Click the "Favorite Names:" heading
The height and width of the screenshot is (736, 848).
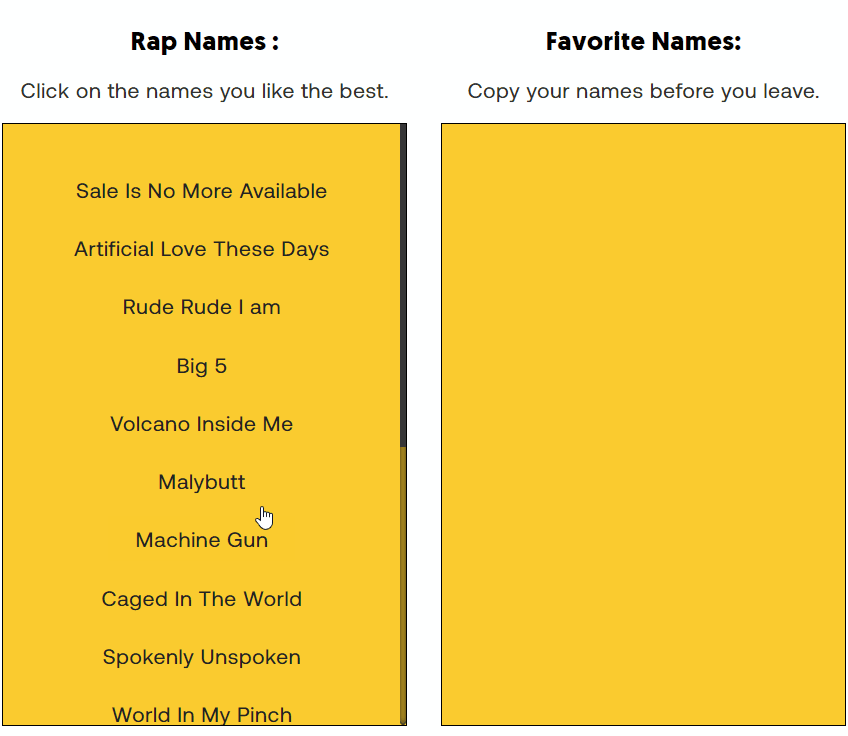click(643, 41)
